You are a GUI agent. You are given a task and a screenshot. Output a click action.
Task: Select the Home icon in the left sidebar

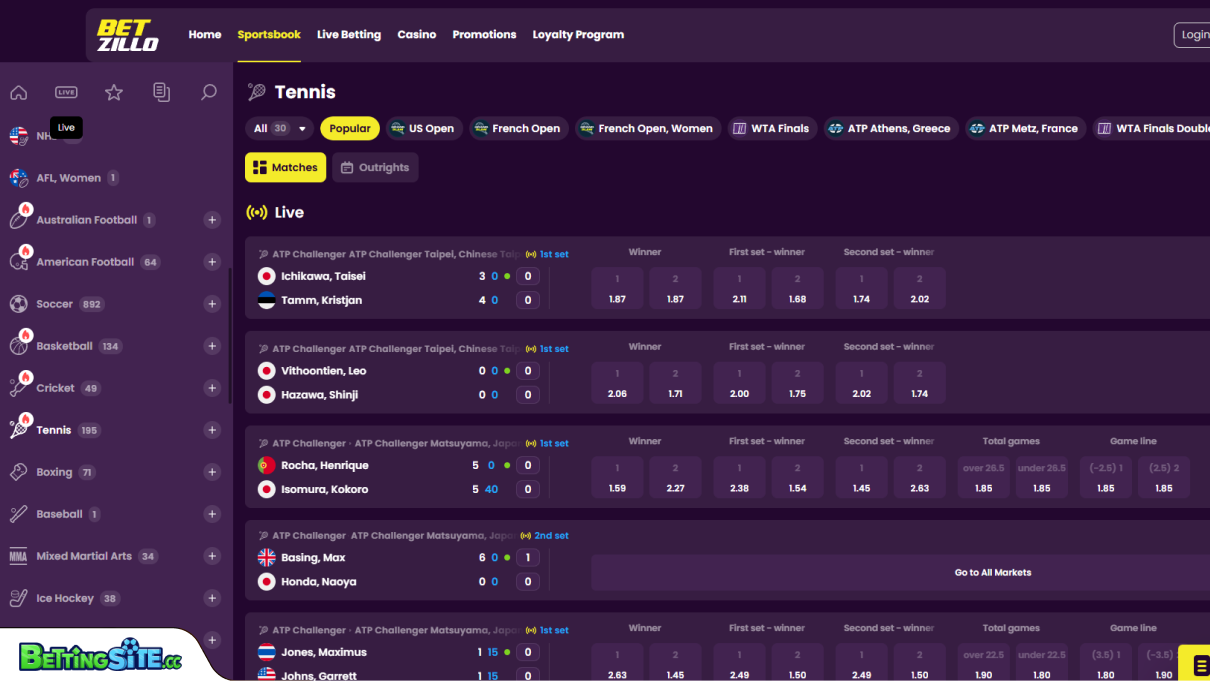pos(18,92)
